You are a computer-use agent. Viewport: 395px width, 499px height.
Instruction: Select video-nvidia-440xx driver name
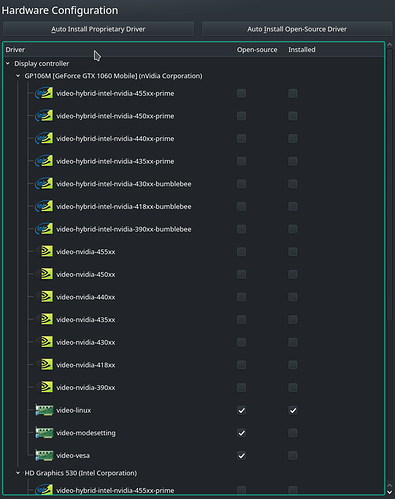(86, 297)
